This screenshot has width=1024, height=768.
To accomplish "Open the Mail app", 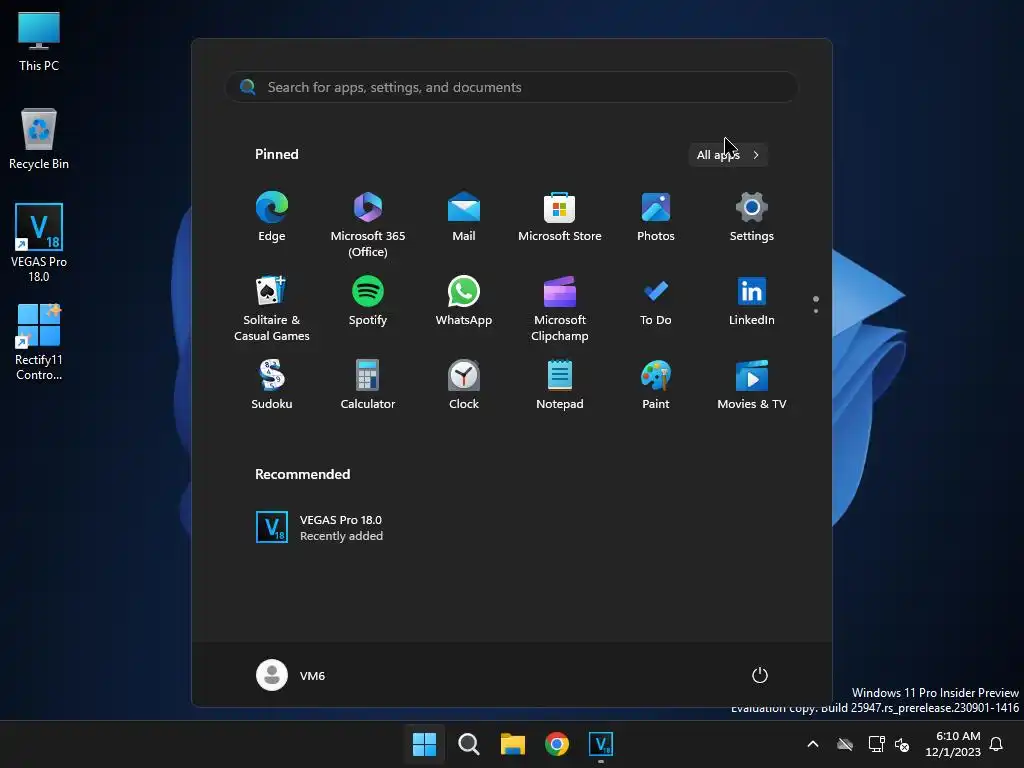I will 464,217.
